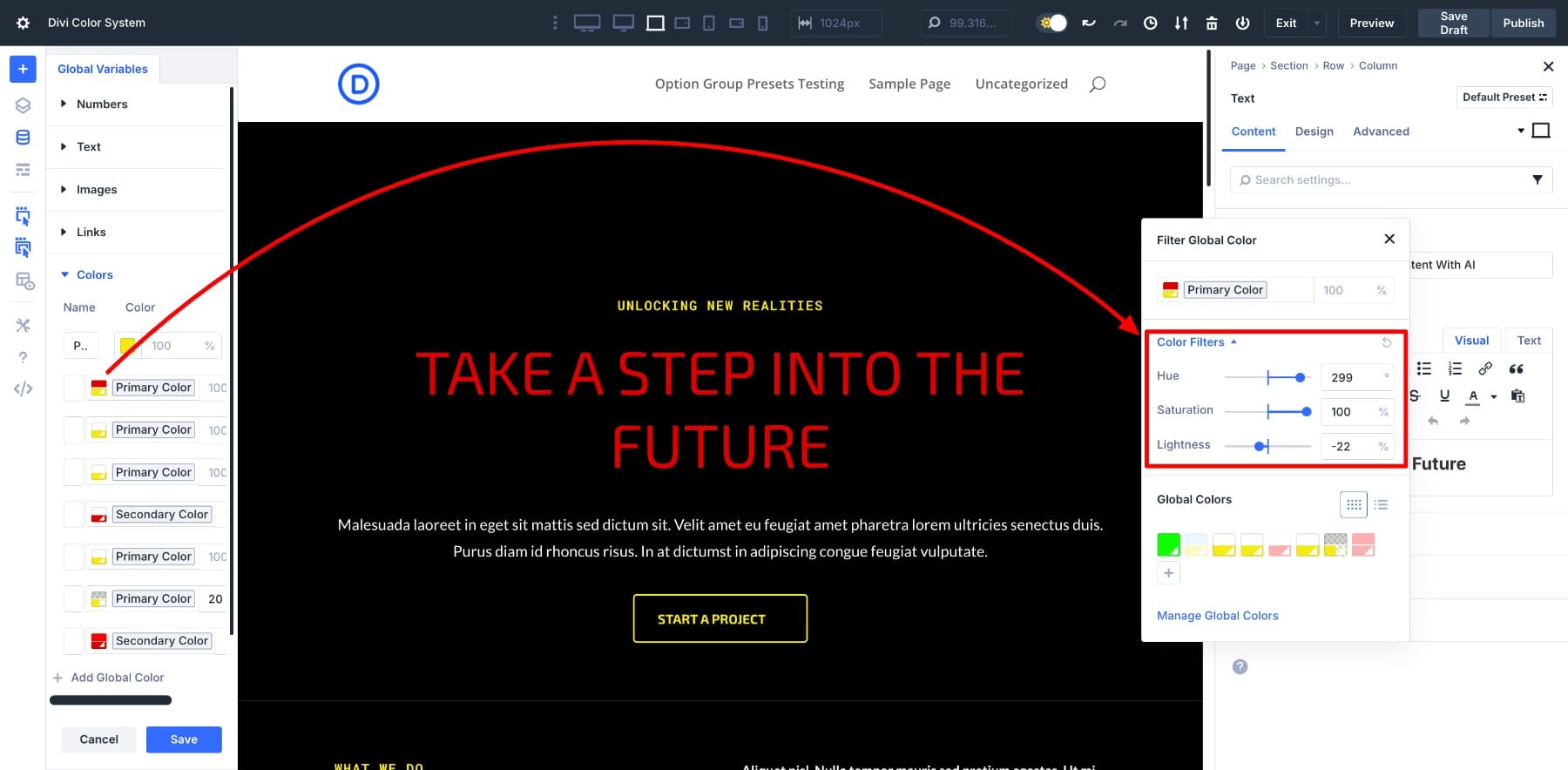Click the blue plus add-module button

(x=23, y=69)
